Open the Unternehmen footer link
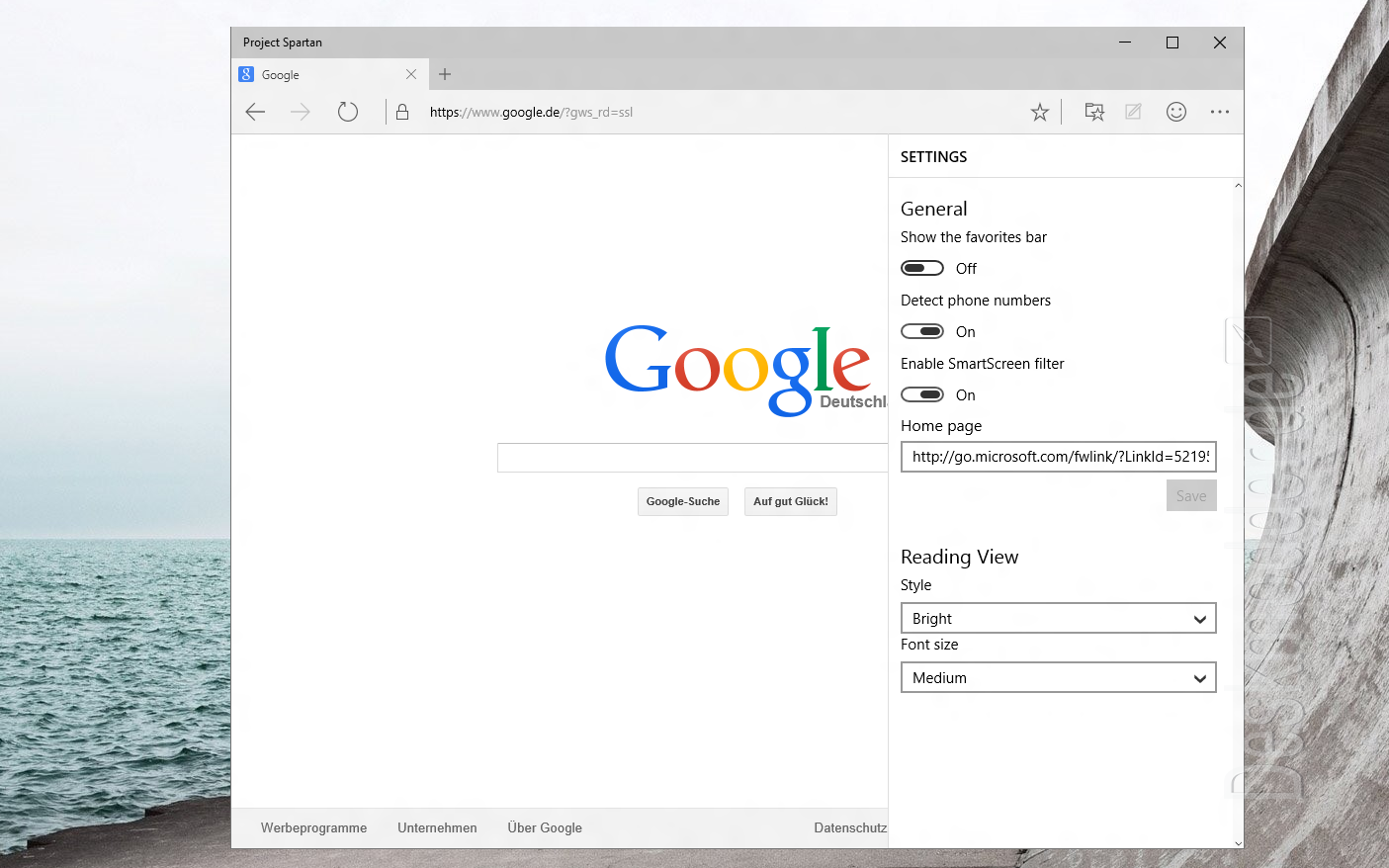Image resolution: width=1389 pixels, height=868 pixels. click(437, 828)
